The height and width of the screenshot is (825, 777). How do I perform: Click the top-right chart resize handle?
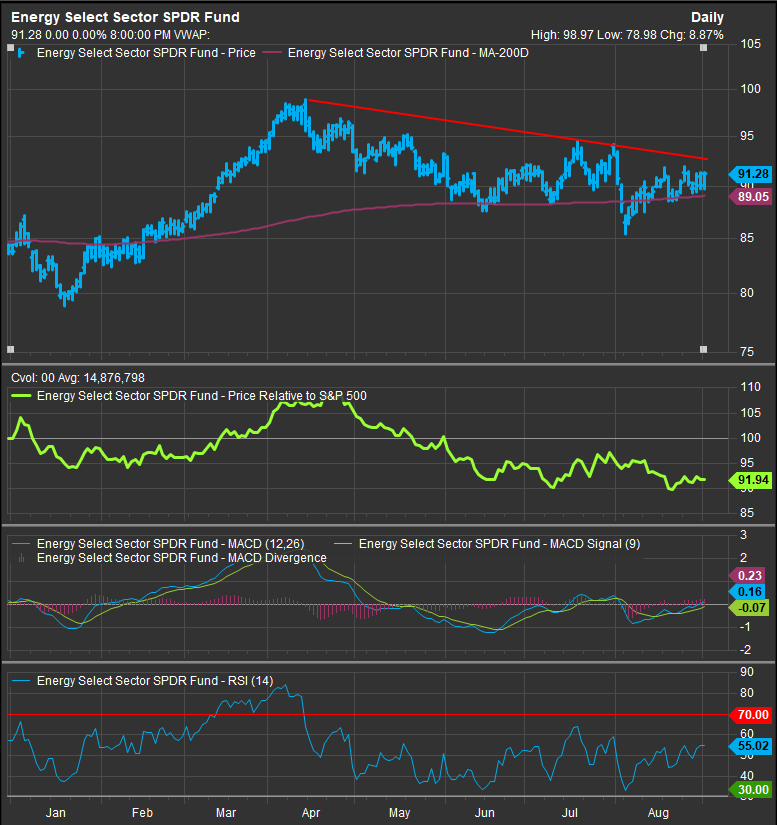[x=703, y=48]
